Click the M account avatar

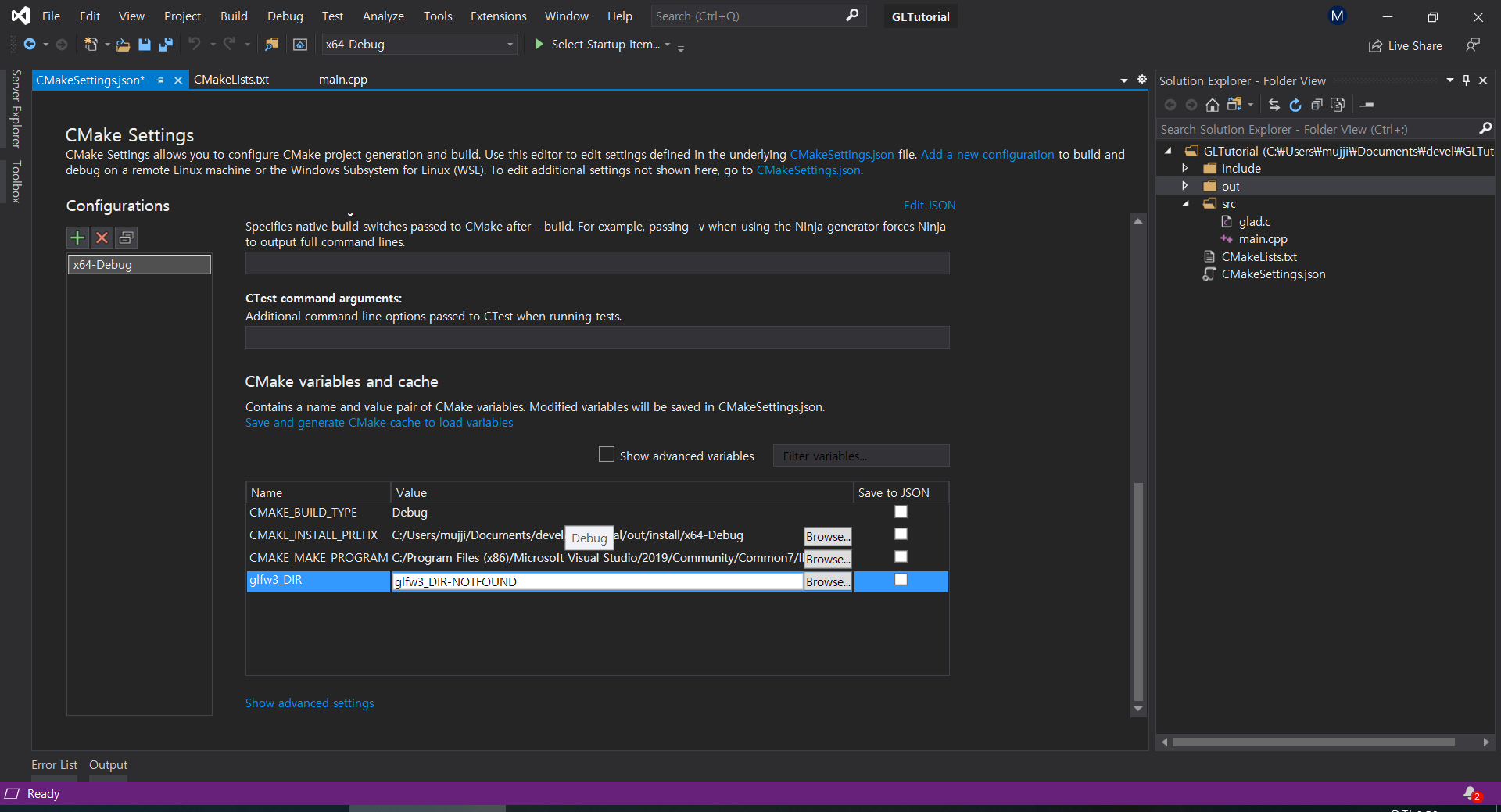tap(1338, 16)
